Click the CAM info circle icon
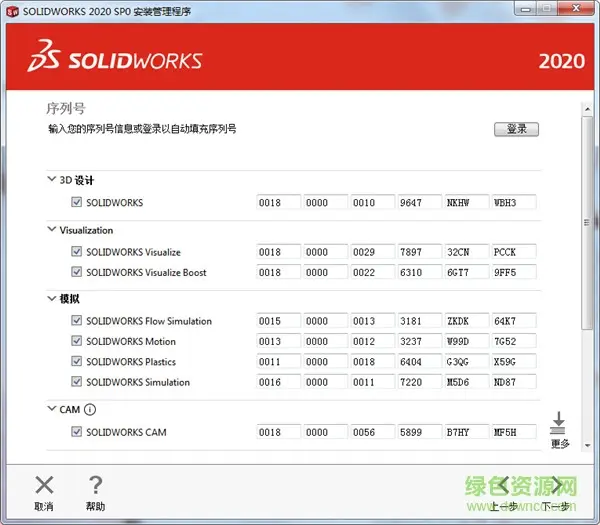This screenshot has height=525, width=600. tap(90, 409)
